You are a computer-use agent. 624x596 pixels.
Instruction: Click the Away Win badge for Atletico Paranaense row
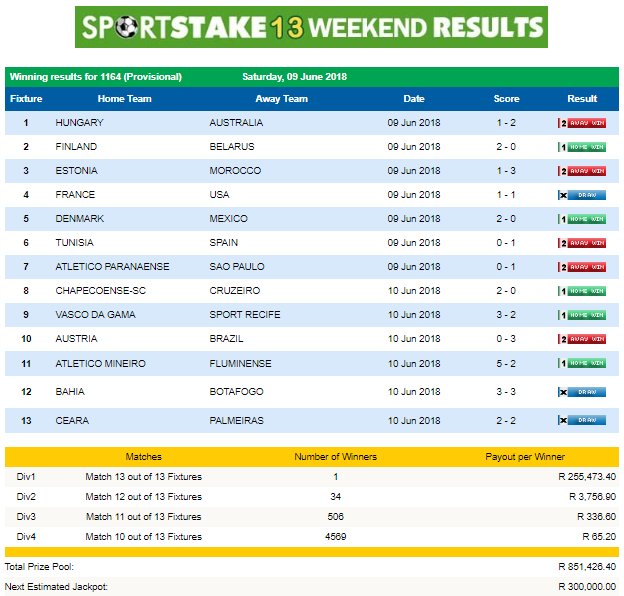pyautogui.click(x=582, y=267)
